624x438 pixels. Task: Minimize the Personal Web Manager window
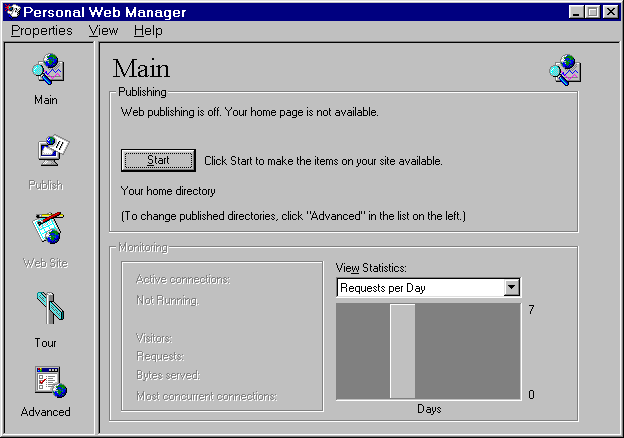[x=576, y=12]
